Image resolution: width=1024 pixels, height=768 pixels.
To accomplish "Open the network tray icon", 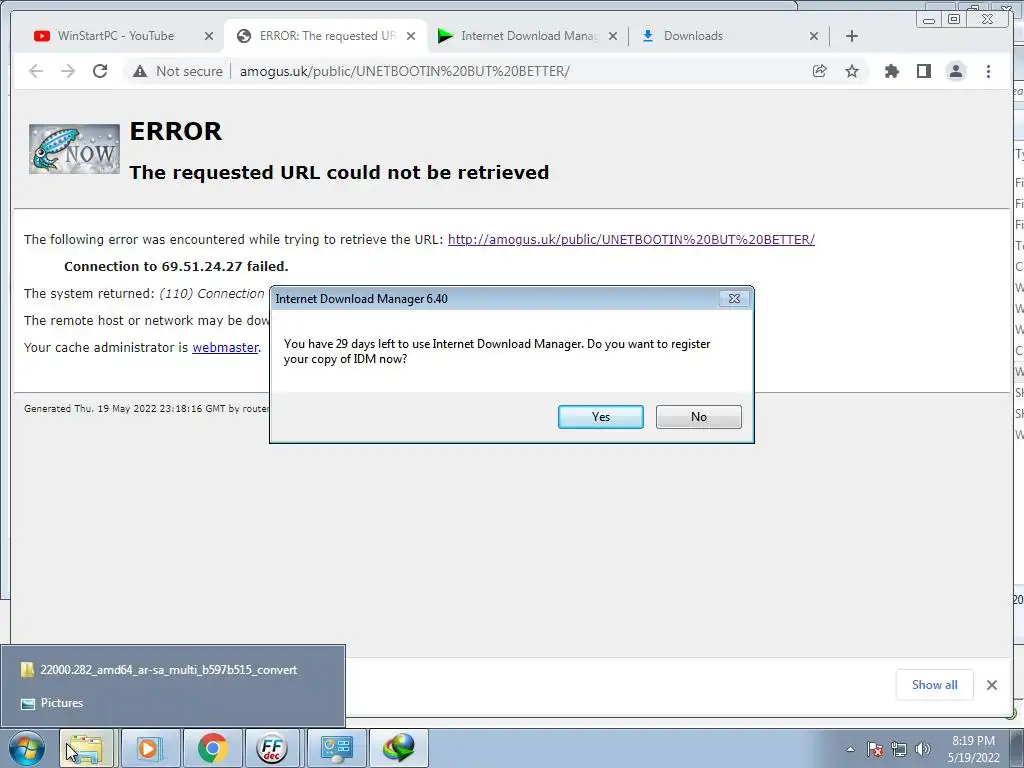I will 899,749.
